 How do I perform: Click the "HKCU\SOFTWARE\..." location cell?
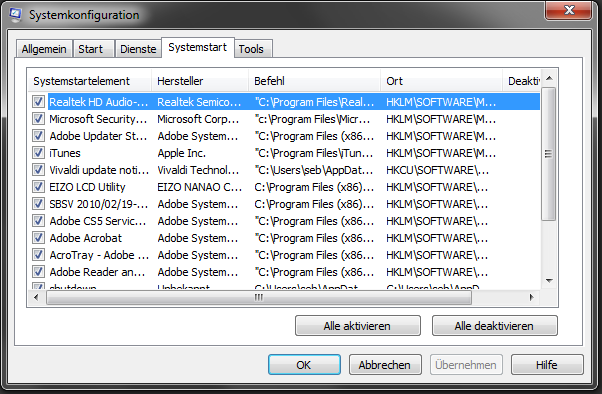point(437,170)
